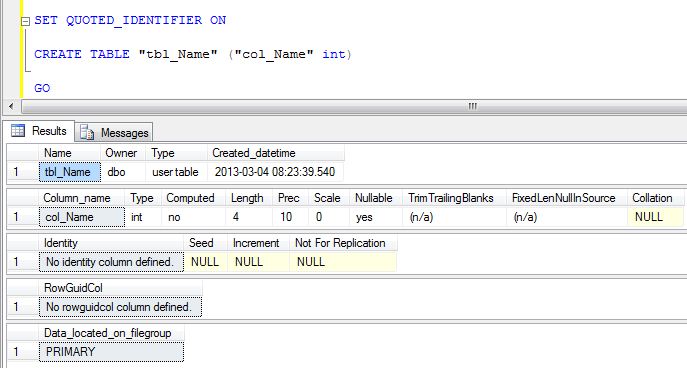Select the Length value 4

point(249,217)
